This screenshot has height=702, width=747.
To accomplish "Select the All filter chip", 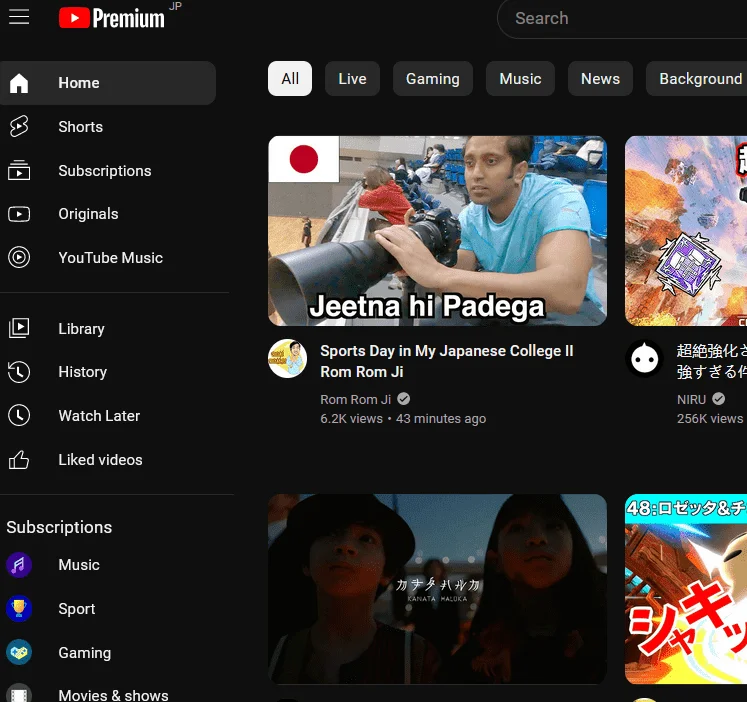I will point(290,79).
